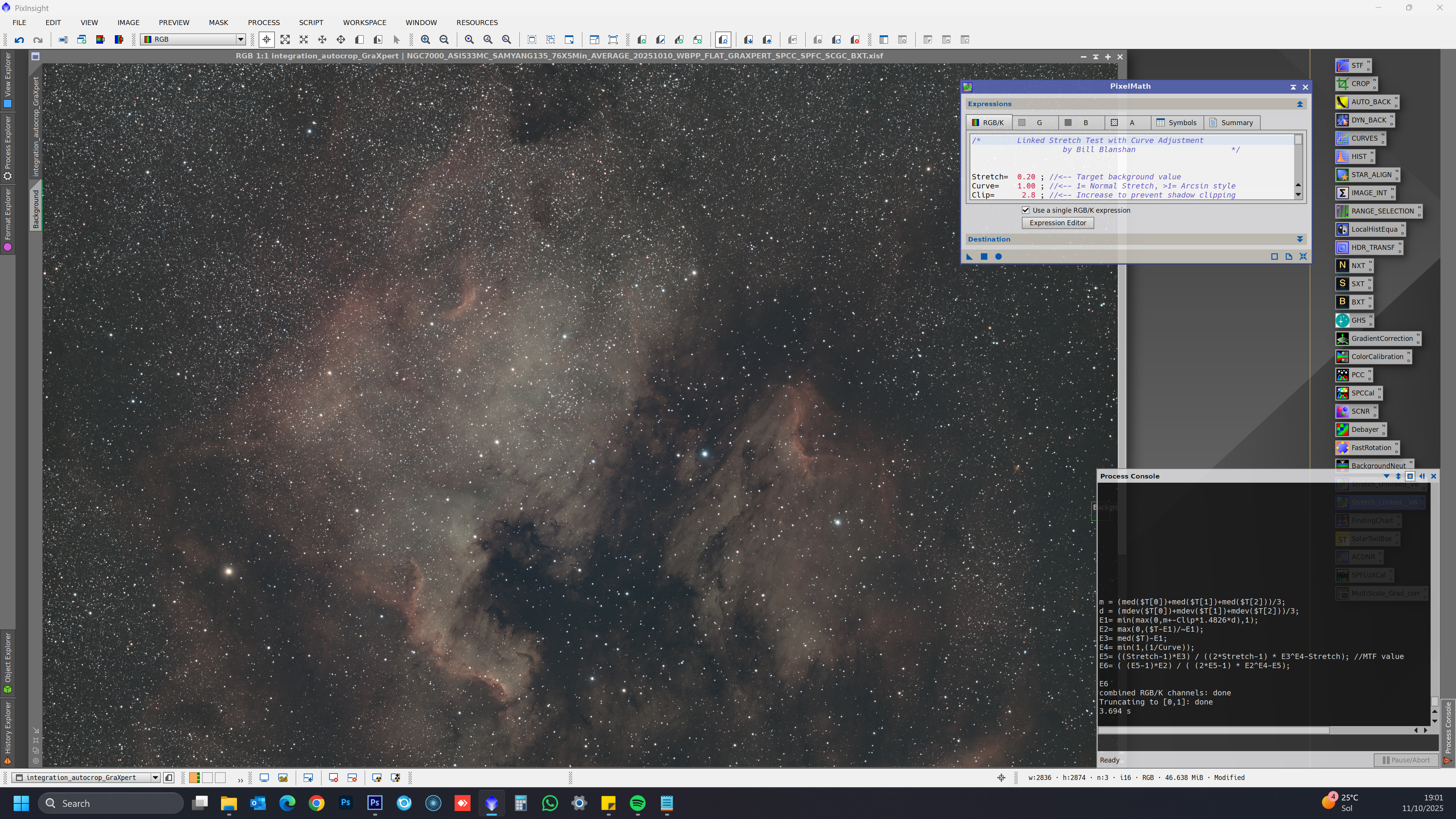Viewport: 1456px width, 819px height.
Task: Click the Undo arrow icon
Action: (x=19, y=39)
